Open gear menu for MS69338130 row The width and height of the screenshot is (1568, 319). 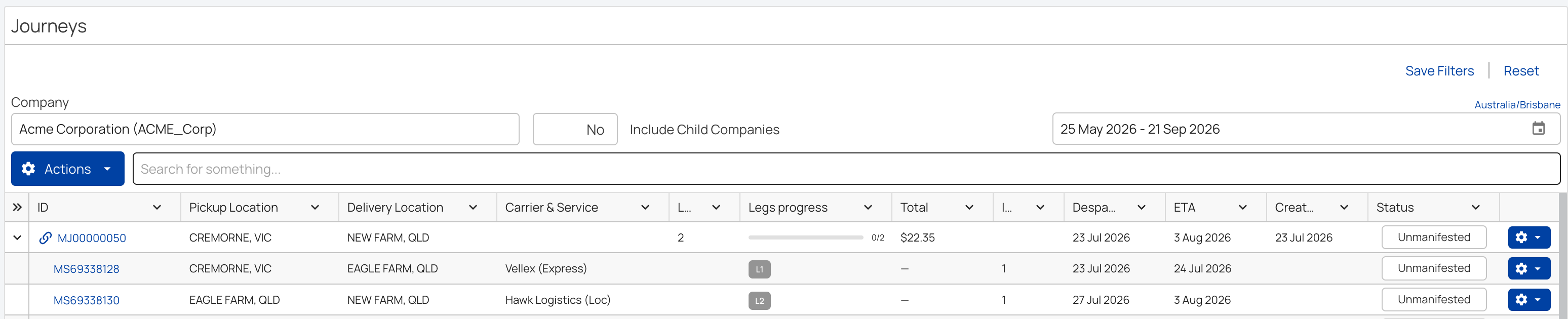[1528, 300]
